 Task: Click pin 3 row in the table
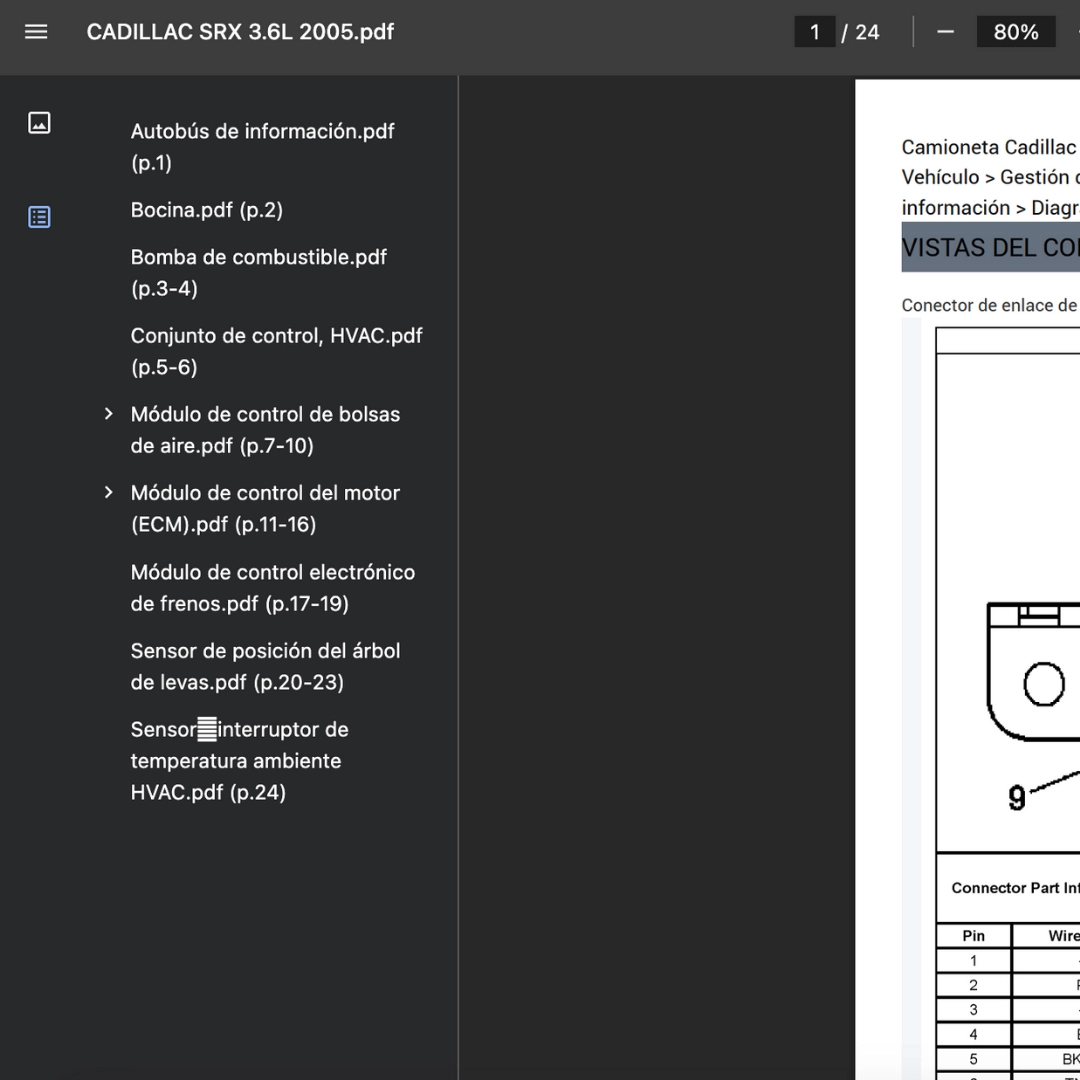[x=1008, y=1010]
